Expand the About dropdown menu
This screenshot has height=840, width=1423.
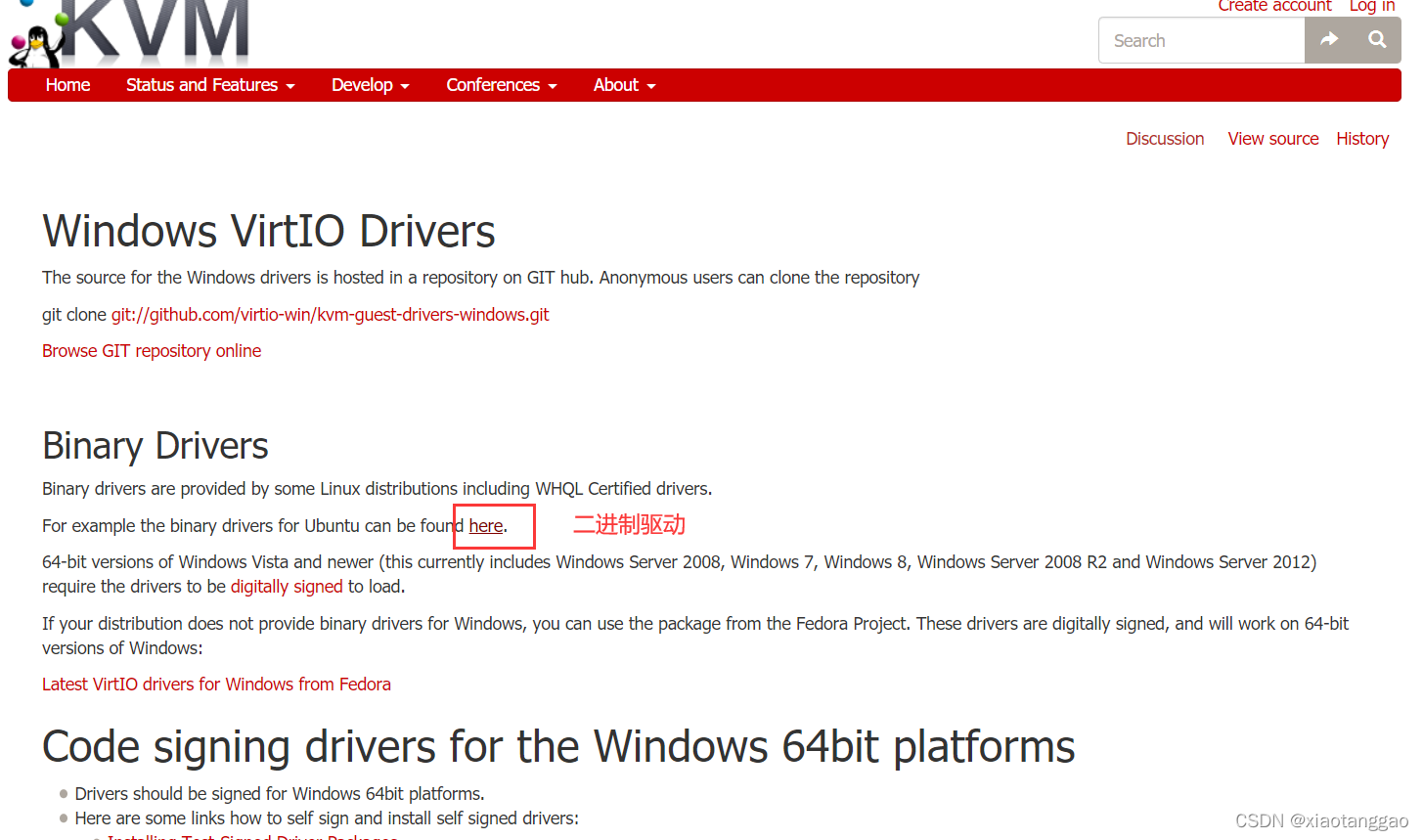pyautogui.click(x=625, y=85)
